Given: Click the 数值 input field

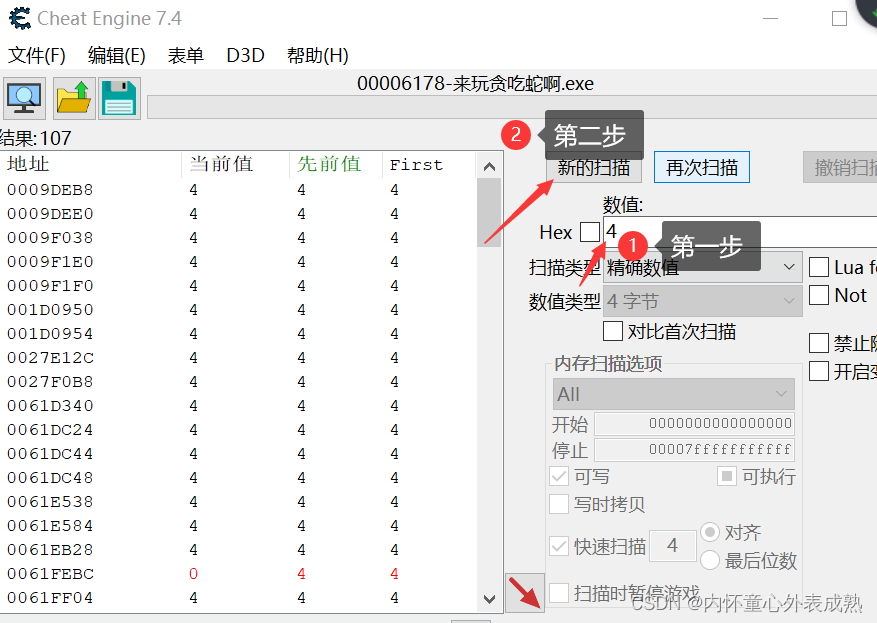Looking at the screenshot, I should pos(740,232).
